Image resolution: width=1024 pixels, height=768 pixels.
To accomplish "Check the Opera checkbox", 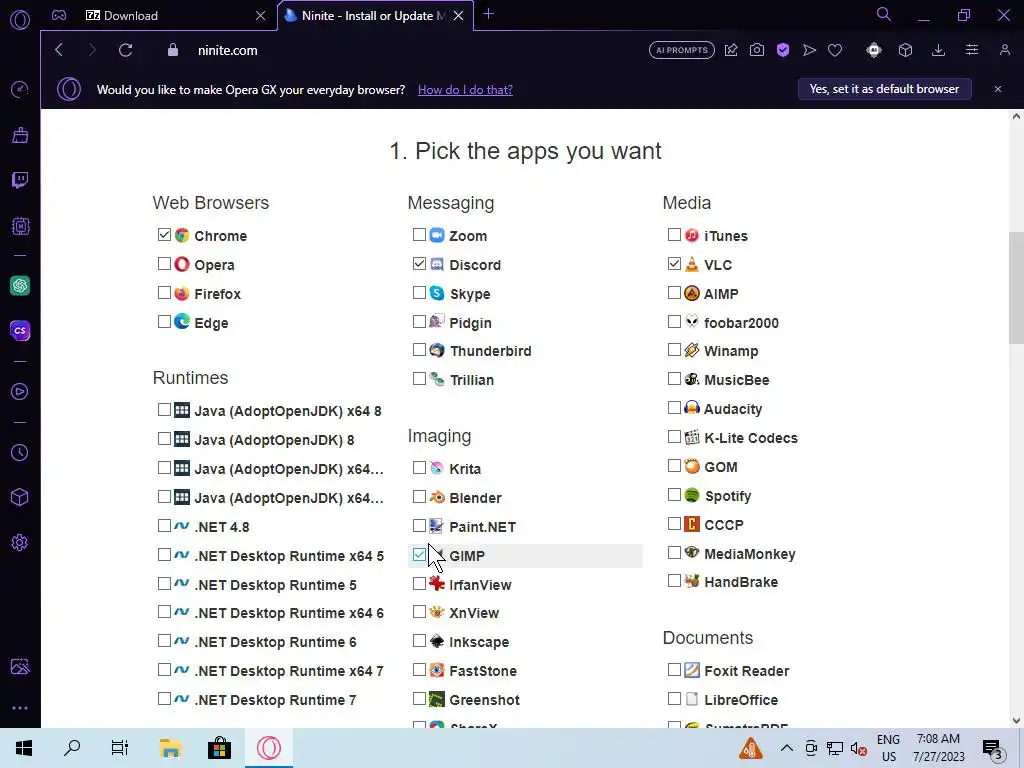I will pos(164,263).
